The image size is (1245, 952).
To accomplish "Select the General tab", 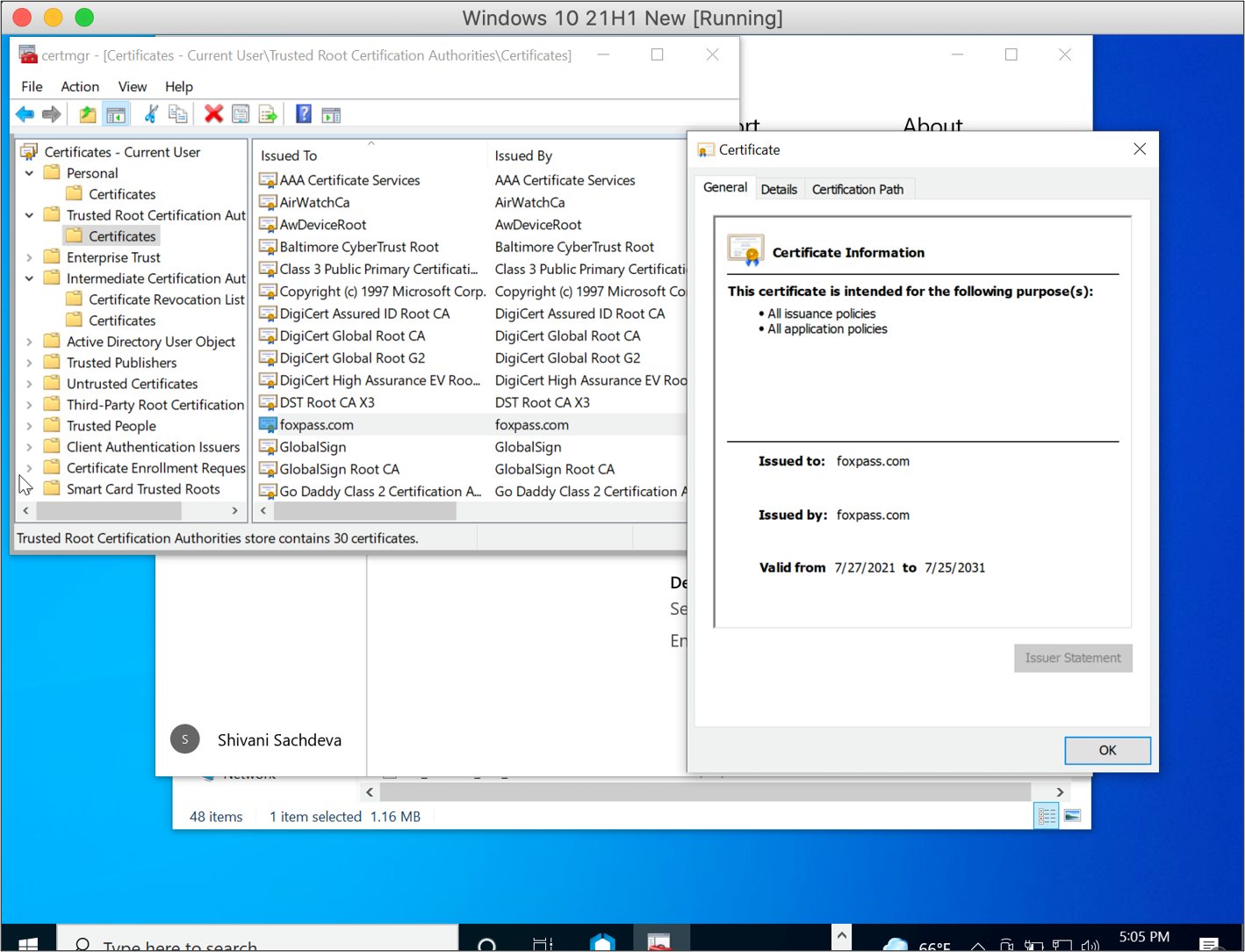I will [725, 187].
